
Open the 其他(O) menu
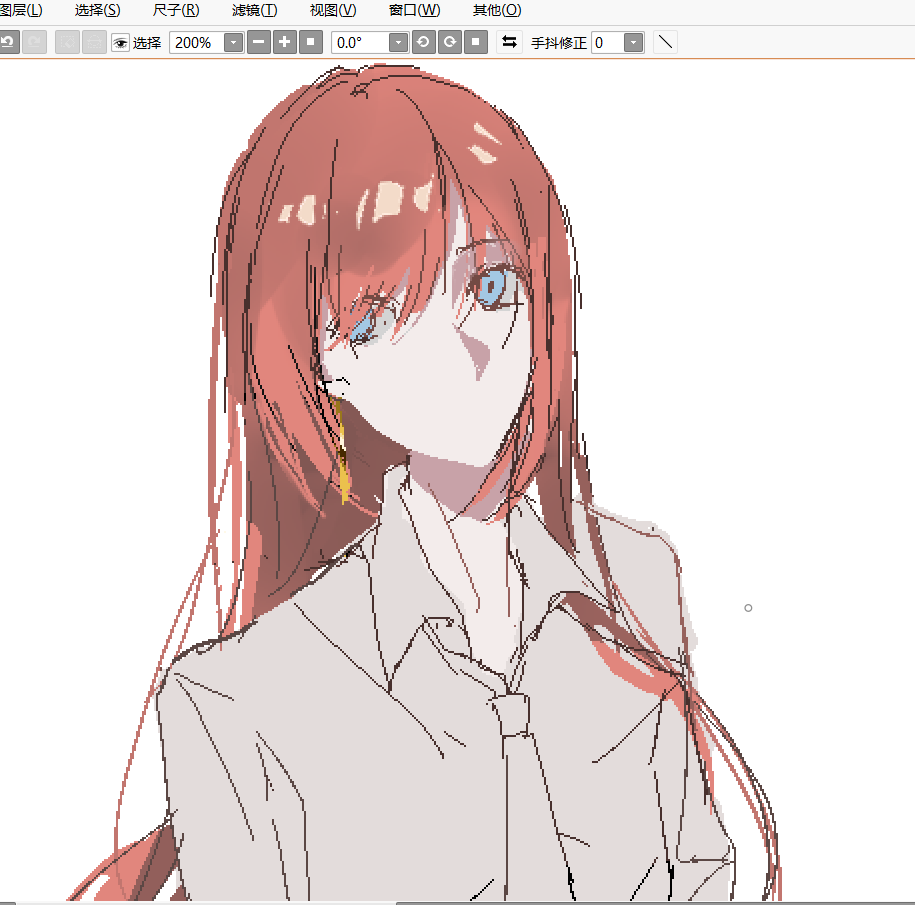point(497,11)
